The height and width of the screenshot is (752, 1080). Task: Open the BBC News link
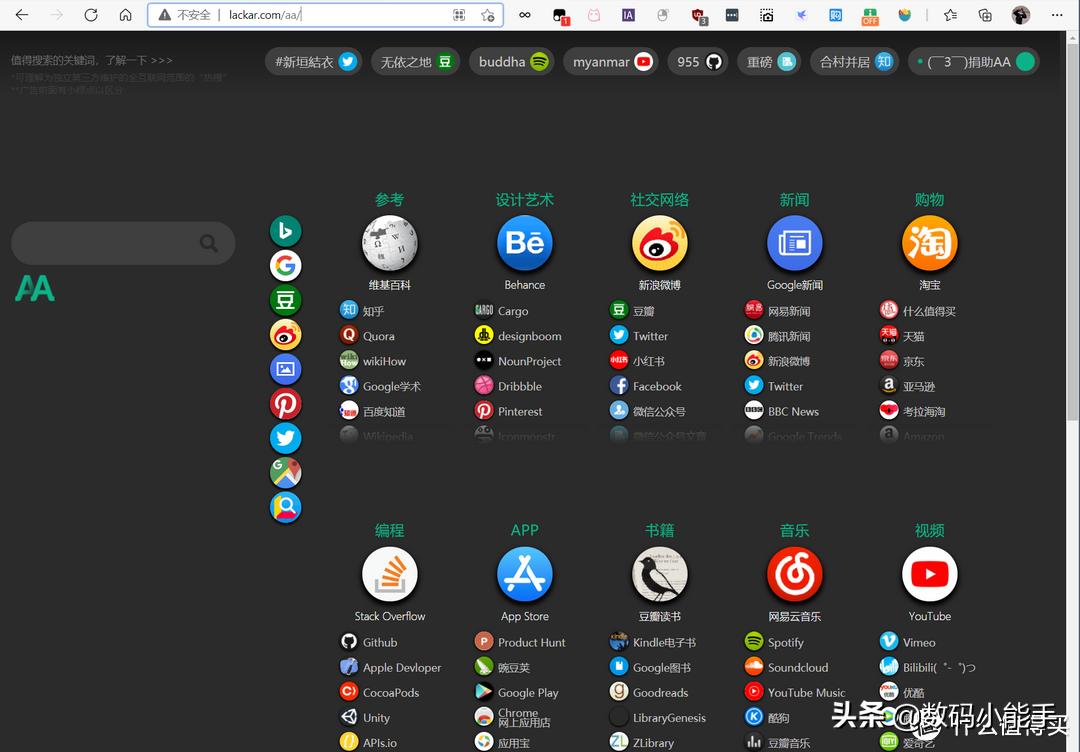click(x=782, y=411)
